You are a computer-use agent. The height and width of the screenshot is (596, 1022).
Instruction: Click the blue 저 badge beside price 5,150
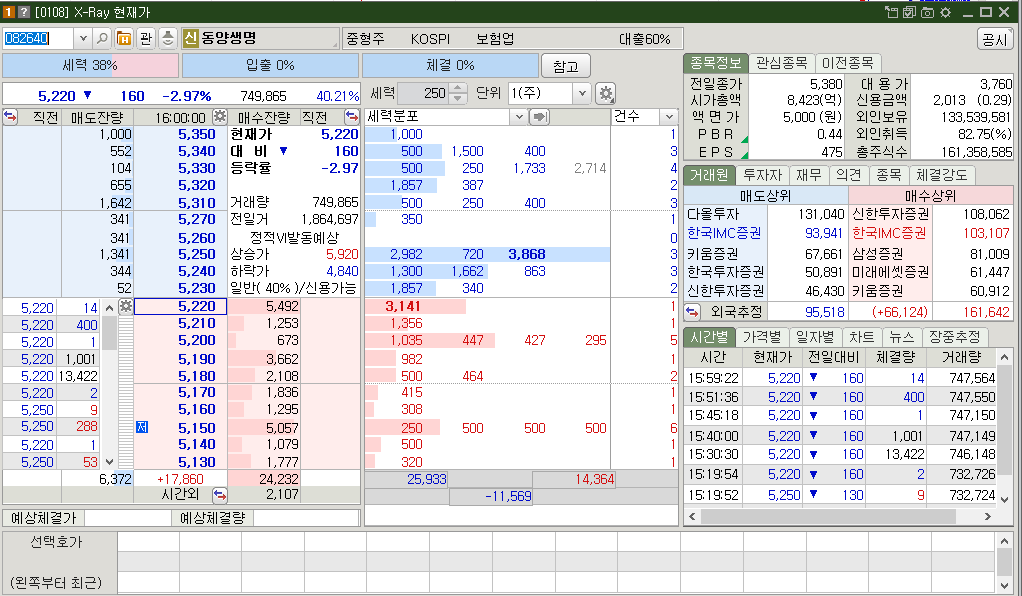141,427
